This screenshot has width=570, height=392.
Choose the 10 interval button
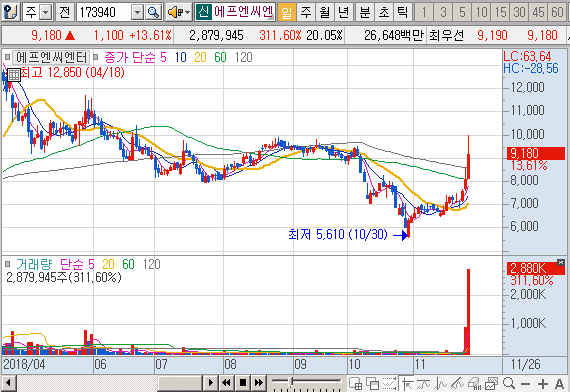coord(481,12)
